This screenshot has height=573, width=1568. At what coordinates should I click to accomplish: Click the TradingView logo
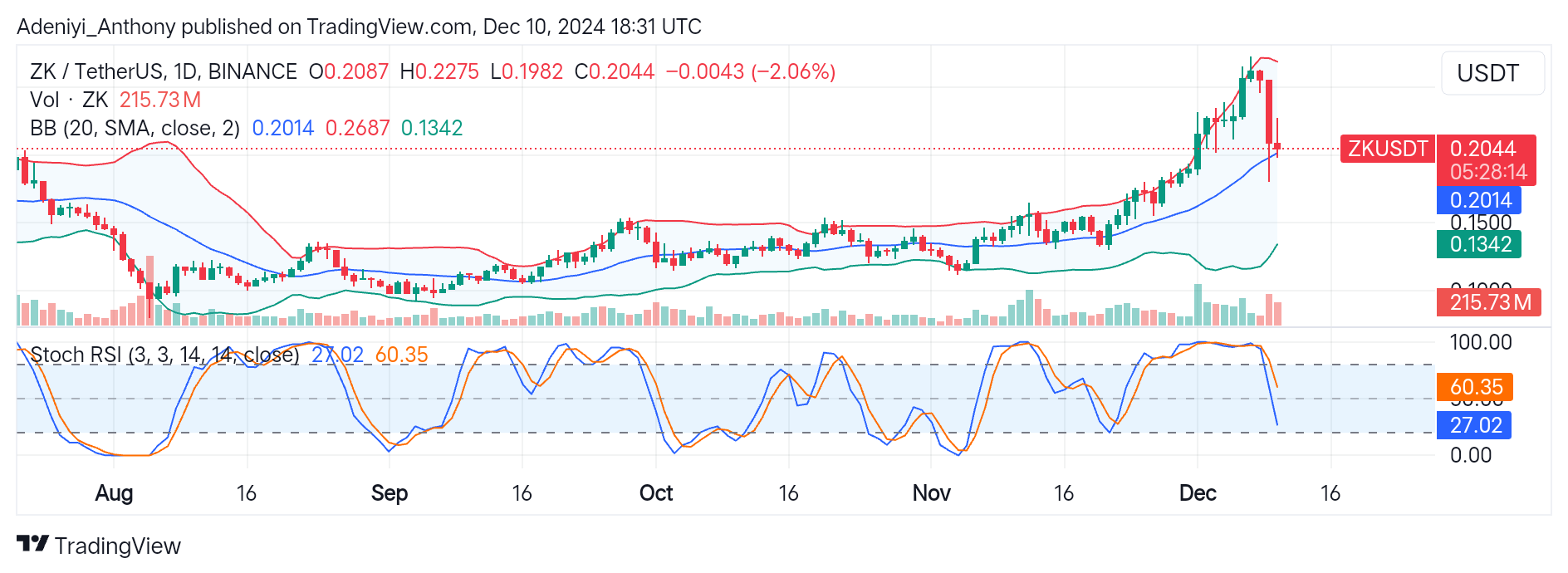[99, 546]
